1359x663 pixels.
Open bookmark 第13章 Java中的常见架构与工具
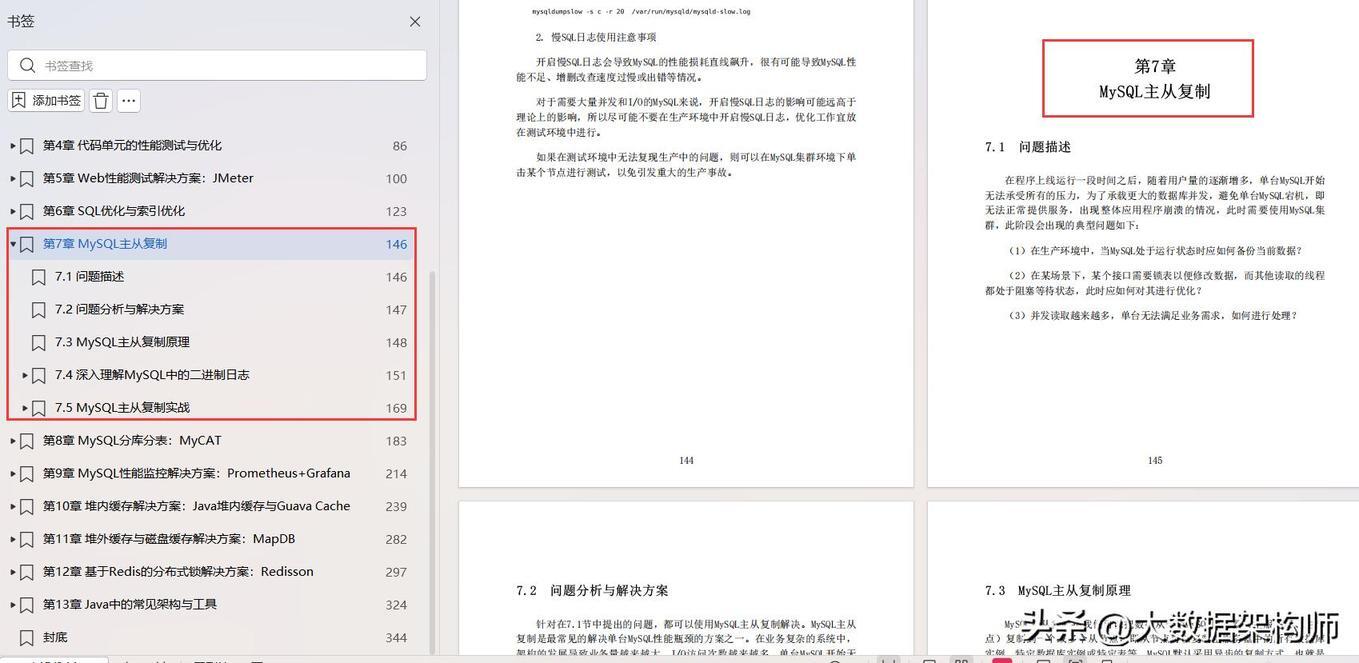[x=130, y=605]
